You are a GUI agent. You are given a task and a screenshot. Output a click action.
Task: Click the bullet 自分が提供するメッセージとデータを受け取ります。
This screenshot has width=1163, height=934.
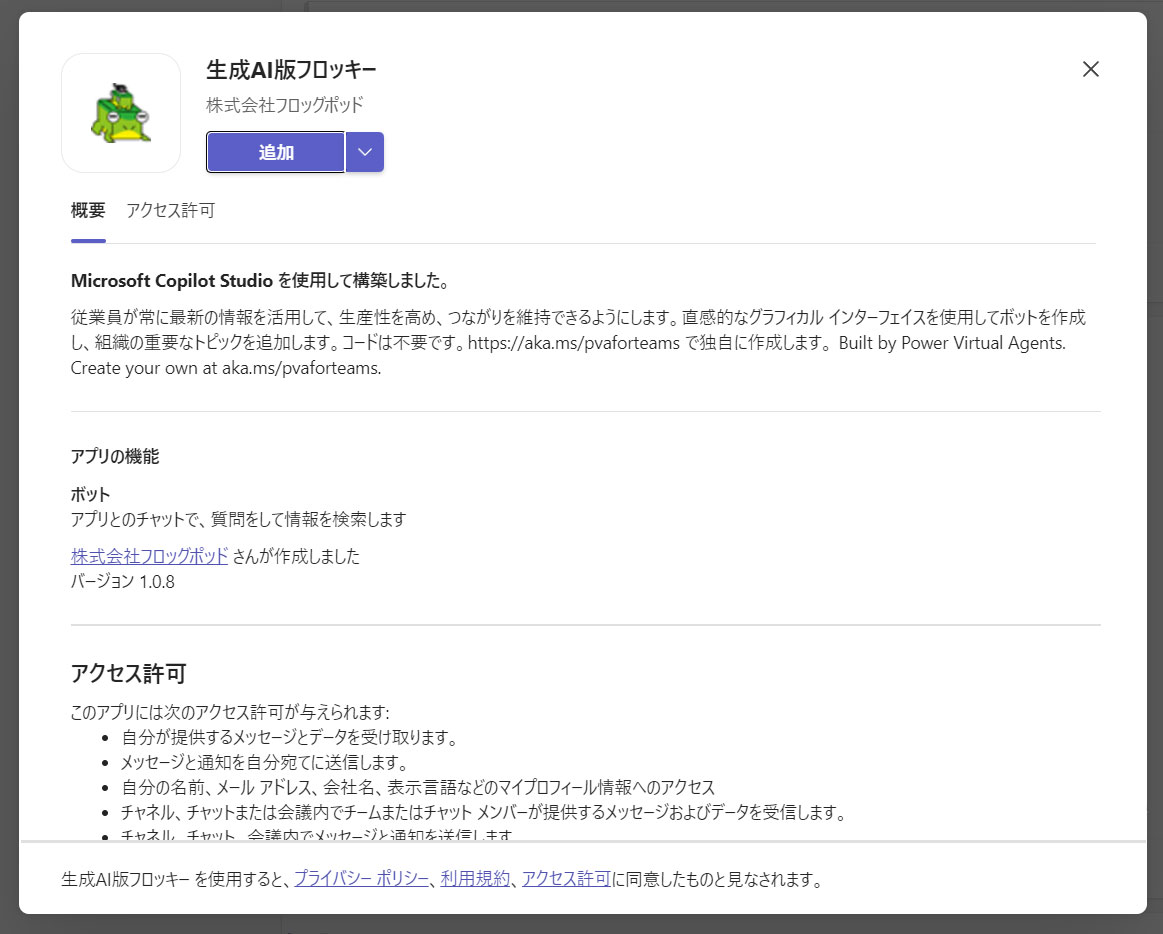[291, 737]
